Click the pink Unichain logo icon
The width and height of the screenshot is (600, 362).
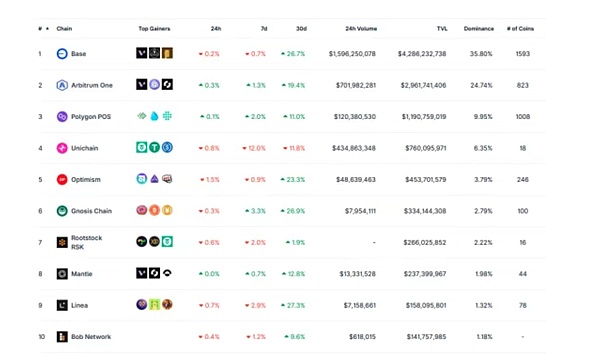62,148
